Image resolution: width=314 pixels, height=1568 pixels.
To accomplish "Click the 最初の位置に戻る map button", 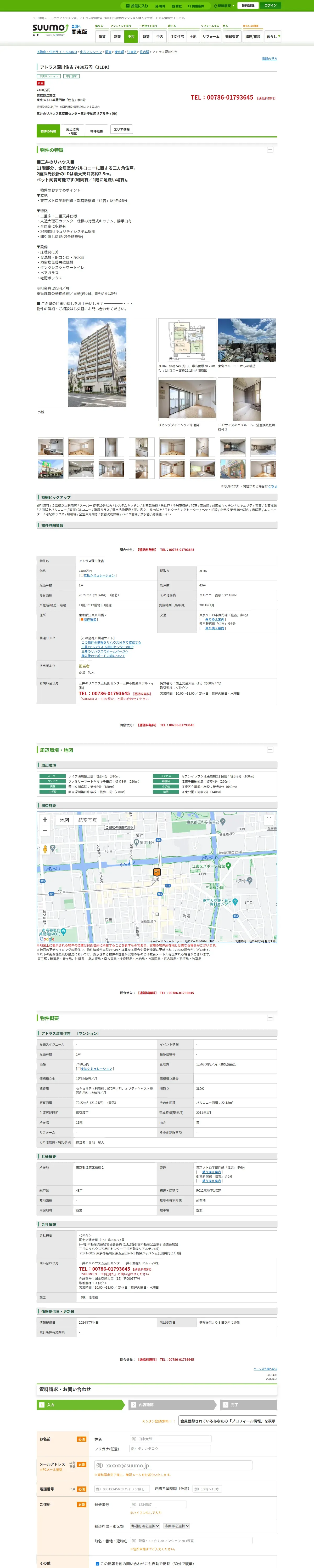I will [120, 827].
